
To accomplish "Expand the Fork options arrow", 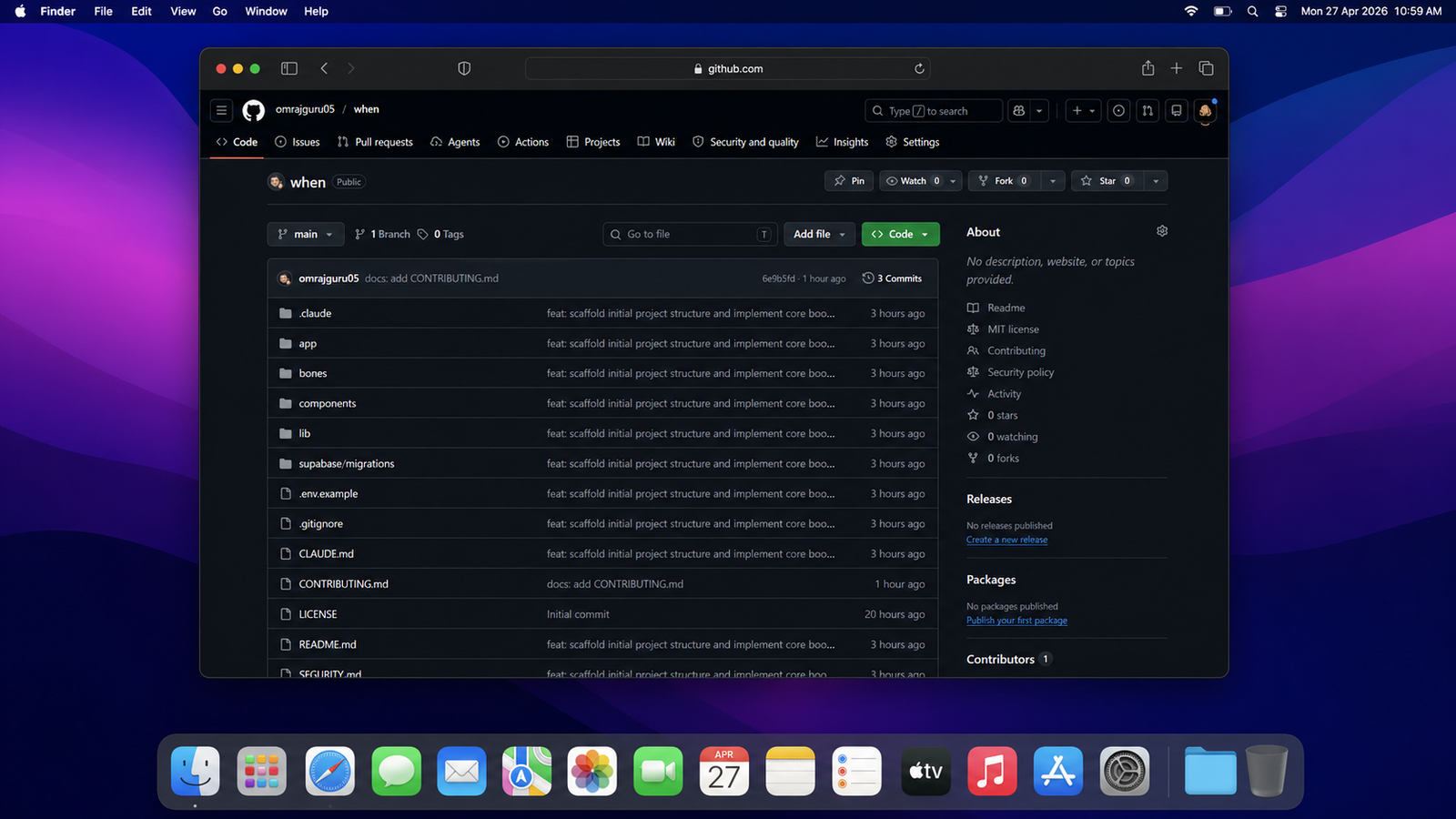I will [x=1053, y=181].
